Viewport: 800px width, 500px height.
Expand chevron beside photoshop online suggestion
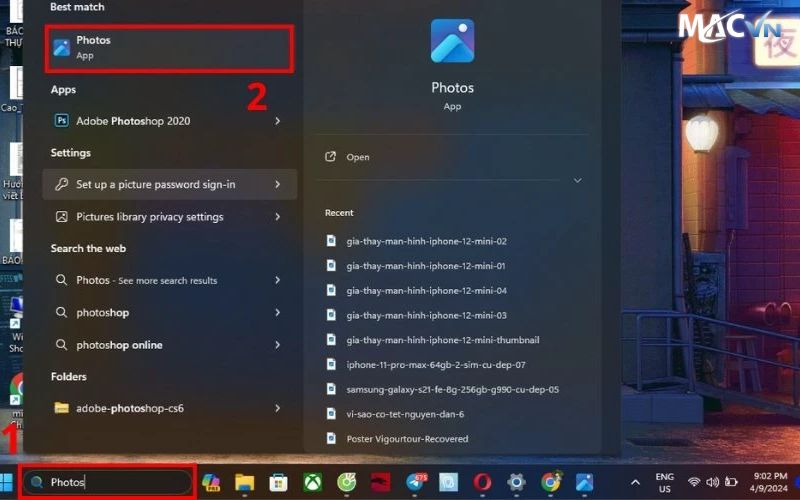pos(278,345)
